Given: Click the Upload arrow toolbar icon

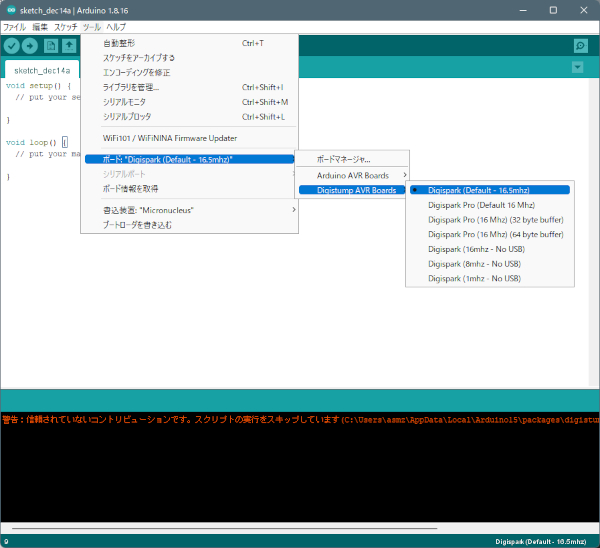Looking at the screenshot, I should [x=29, y=46].
